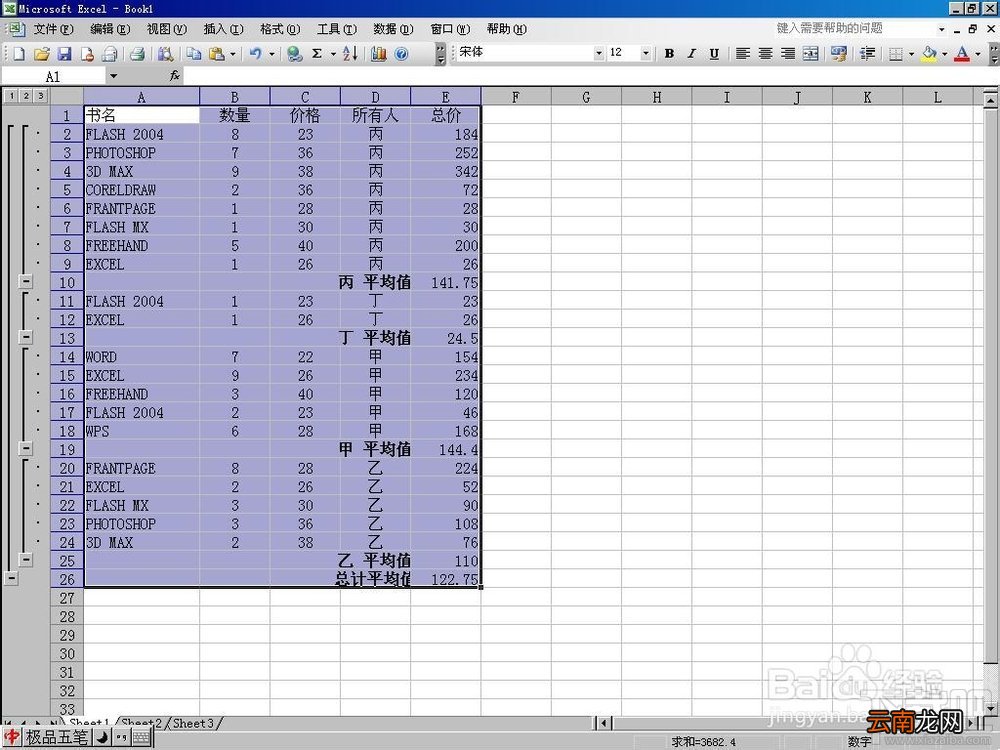
Task: Save the workbook with the floppy icon
Action: coord(64,54)
